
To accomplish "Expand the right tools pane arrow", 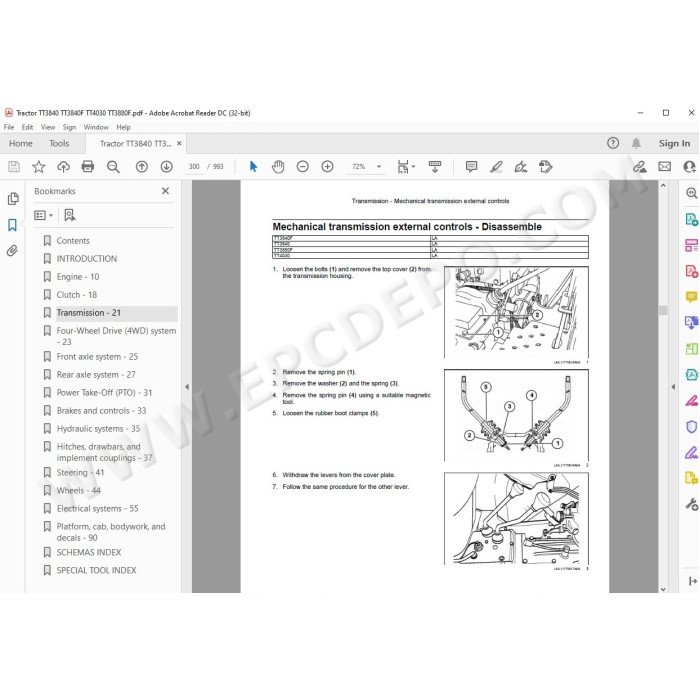I will [x=673, y=387].
